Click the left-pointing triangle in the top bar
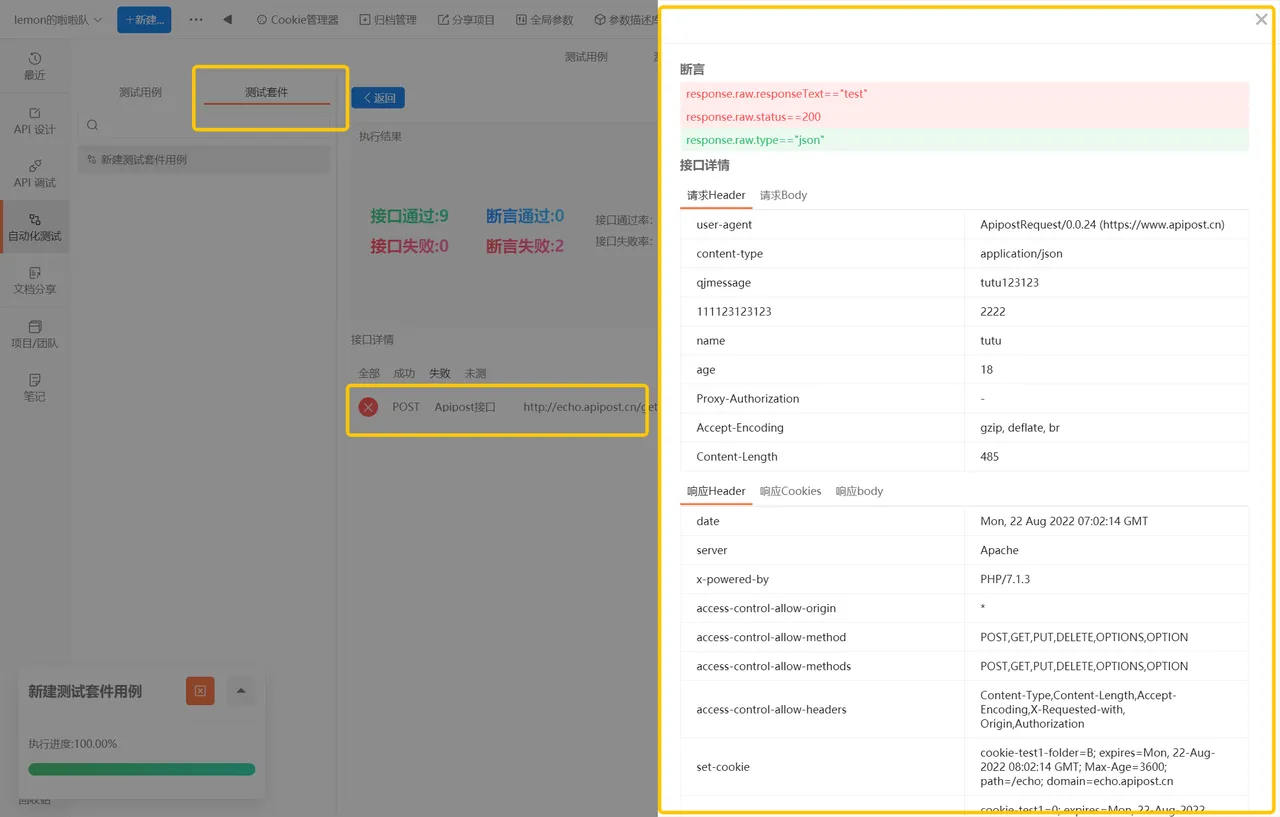The width and height of the screenshot is (1280, 817). 227,19
